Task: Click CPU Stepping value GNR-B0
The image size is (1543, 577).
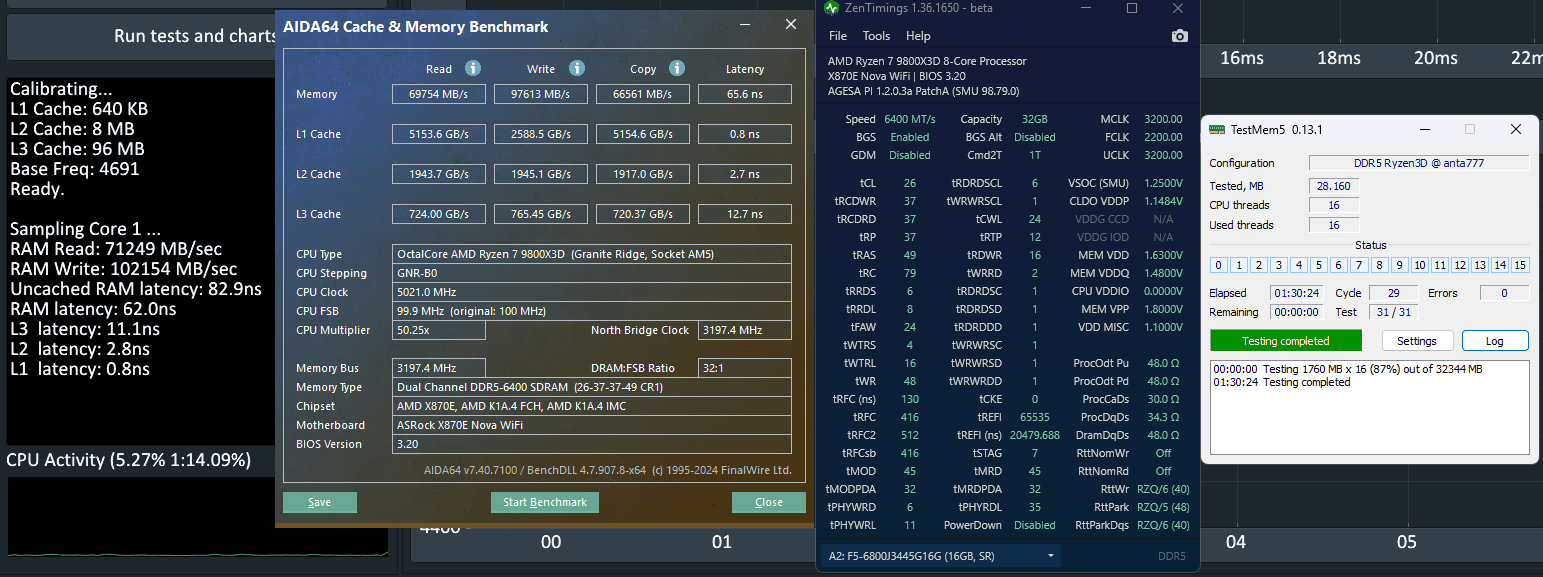Action: pos(594,273)
